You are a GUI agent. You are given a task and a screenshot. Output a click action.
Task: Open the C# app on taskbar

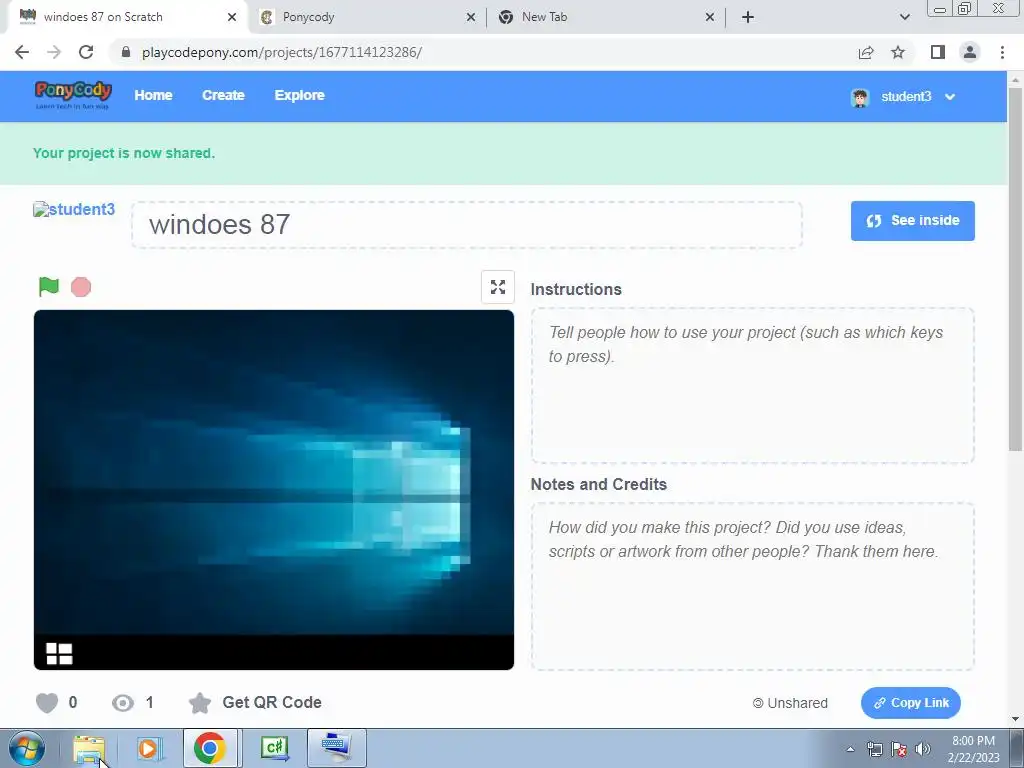[274, 748]
